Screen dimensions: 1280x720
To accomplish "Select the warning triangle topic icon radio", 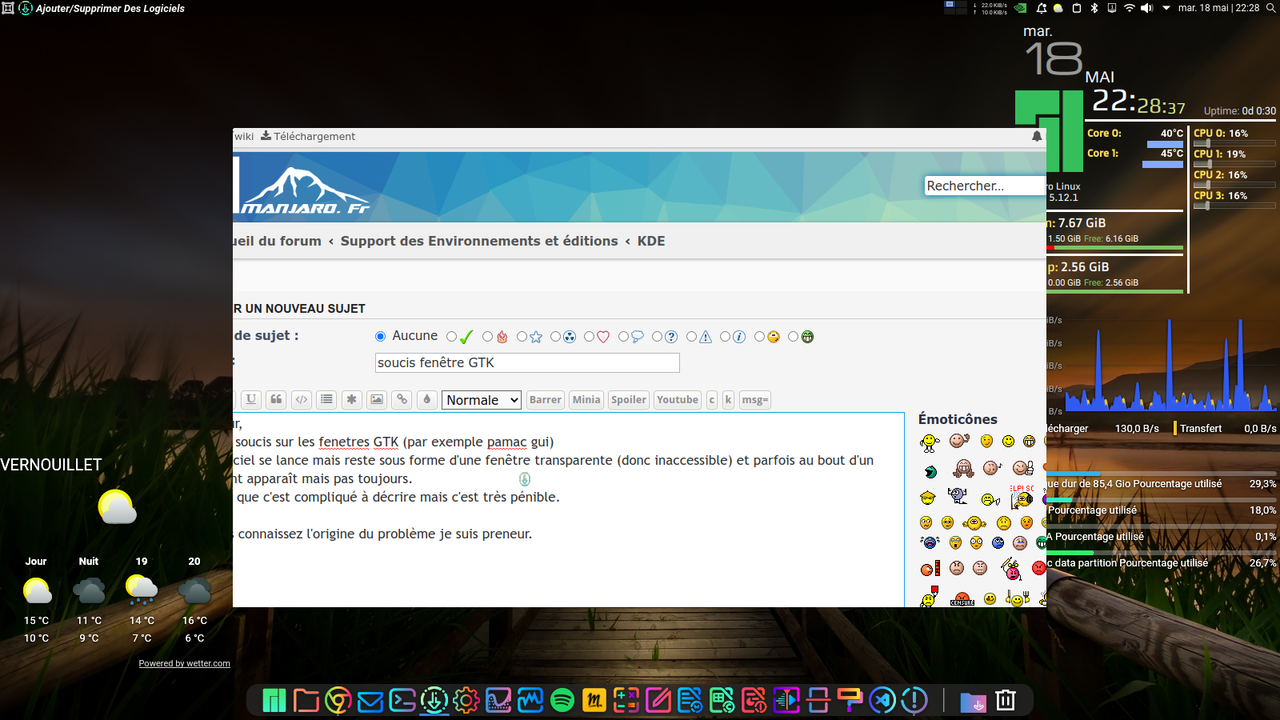I will [x=692, y=337].
